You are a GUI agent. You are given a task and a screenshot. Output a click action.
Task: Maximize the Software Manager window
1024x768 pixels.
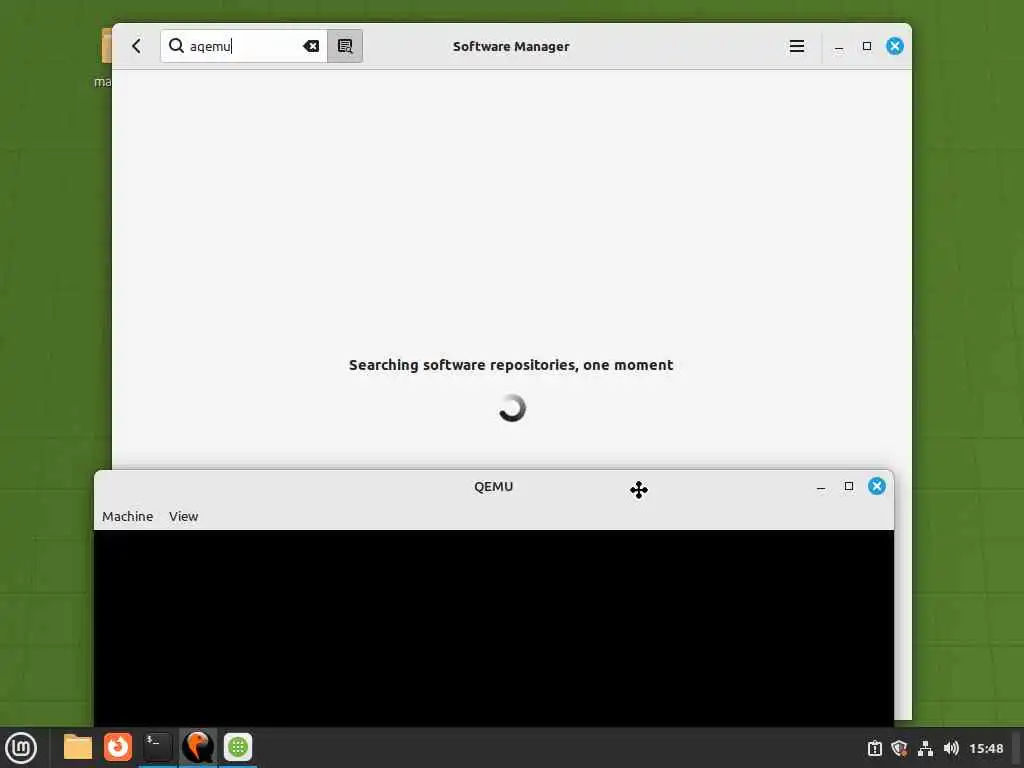[x=867, y=46]
